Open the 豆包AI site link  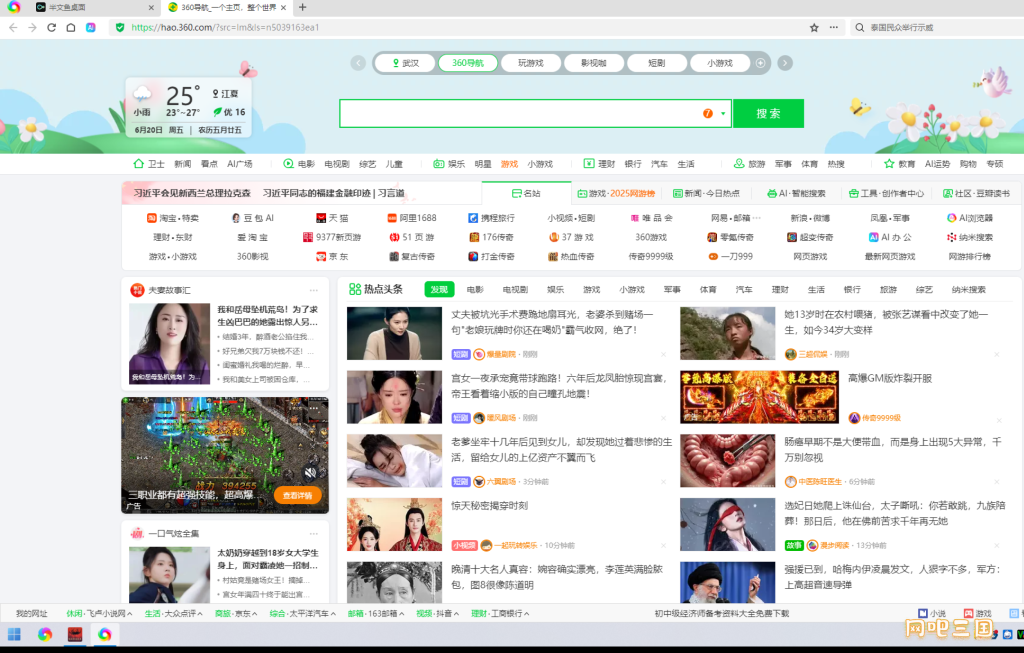253,218
